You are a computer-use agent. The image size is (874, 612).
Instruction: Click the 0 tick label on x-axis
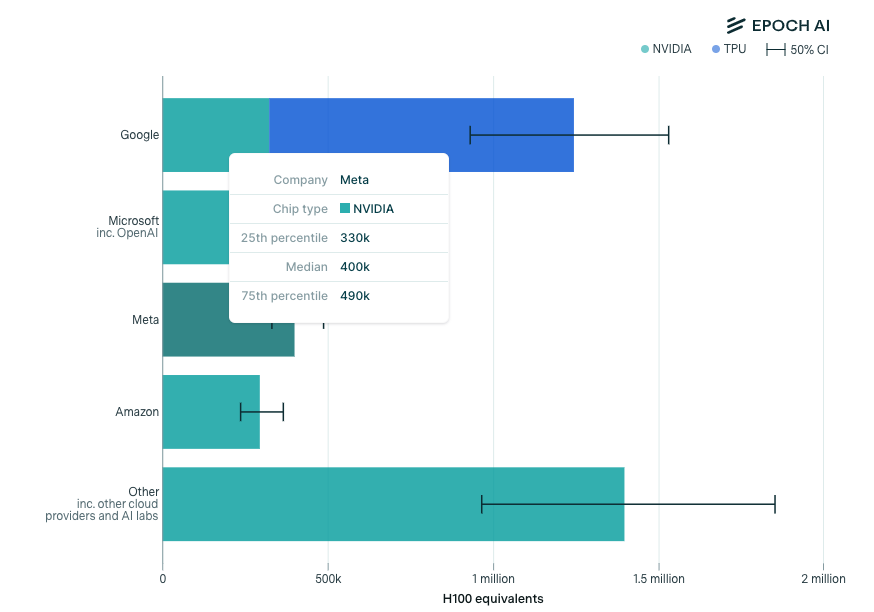pyautogui.click(x=163, y=579)
